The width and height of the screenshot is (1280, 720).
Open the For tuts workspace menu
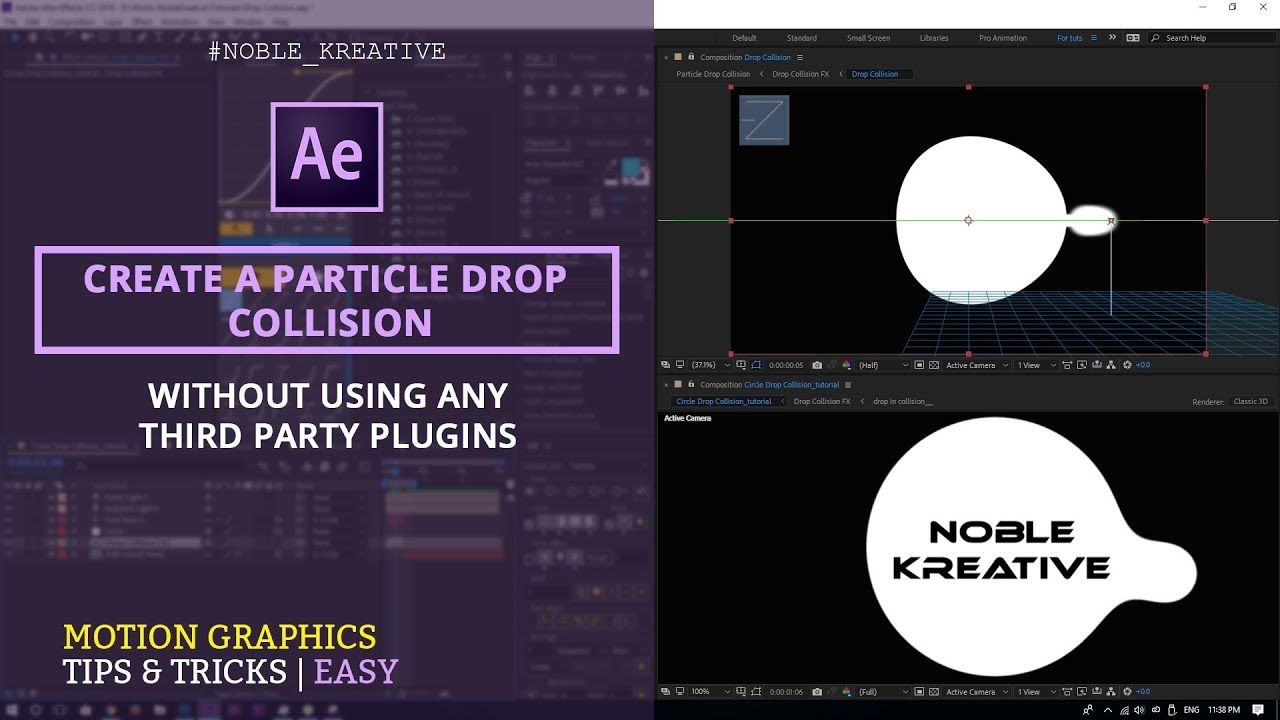coord(1095,38)
